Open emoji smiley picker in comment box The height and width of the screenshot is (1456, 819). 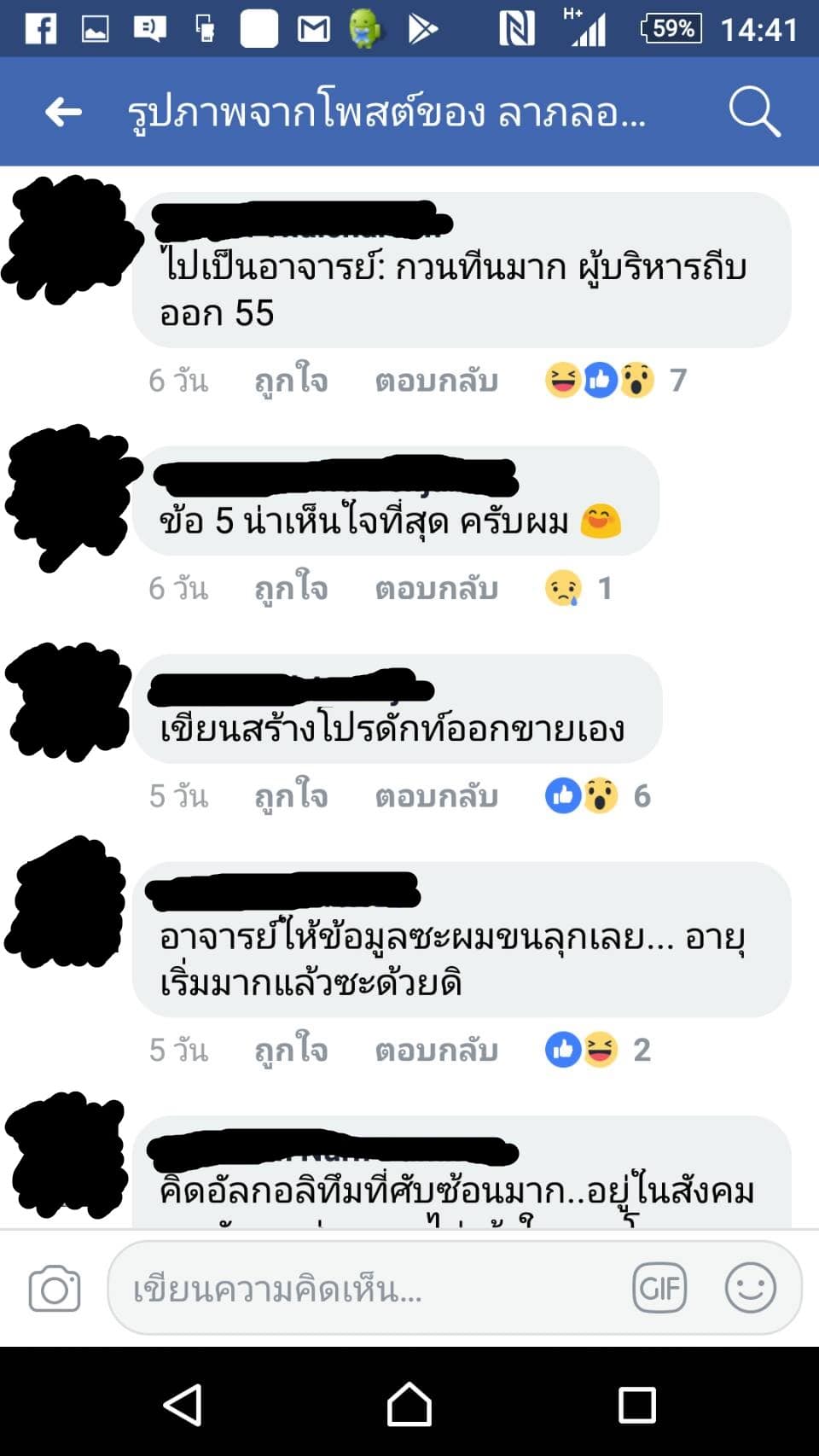click(x=751, y=1288)
